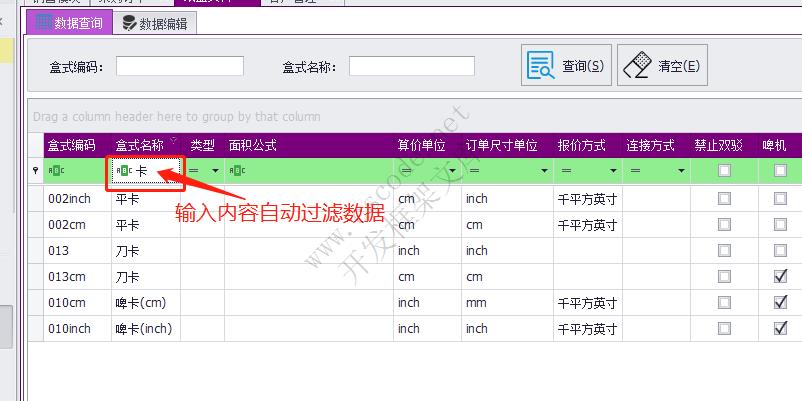
Task: Uncheck 啤机 checkbox for row 013cm
Action: 780,277
